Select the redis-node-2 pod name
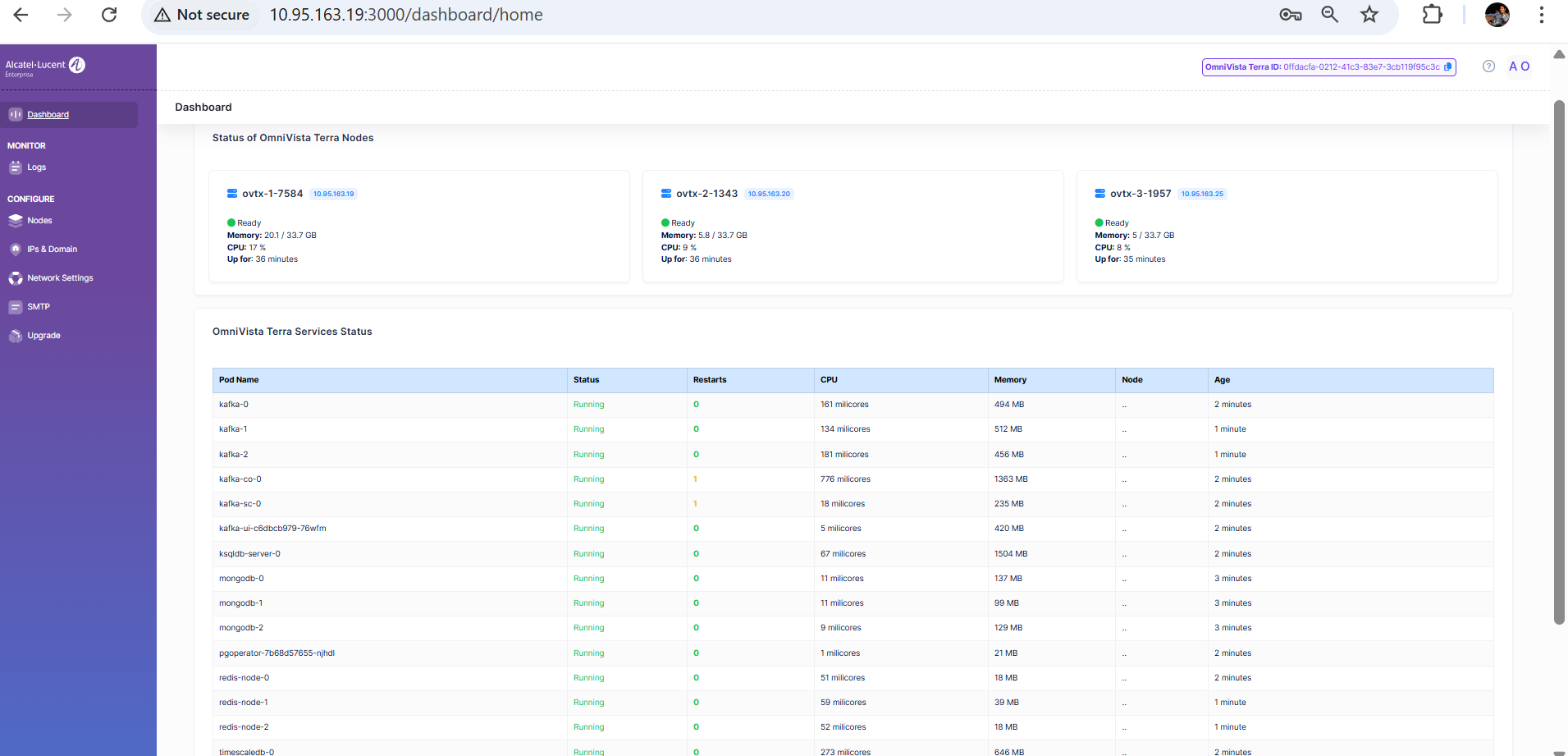This screenshot has height=756, width=1568. coord(244,727)
